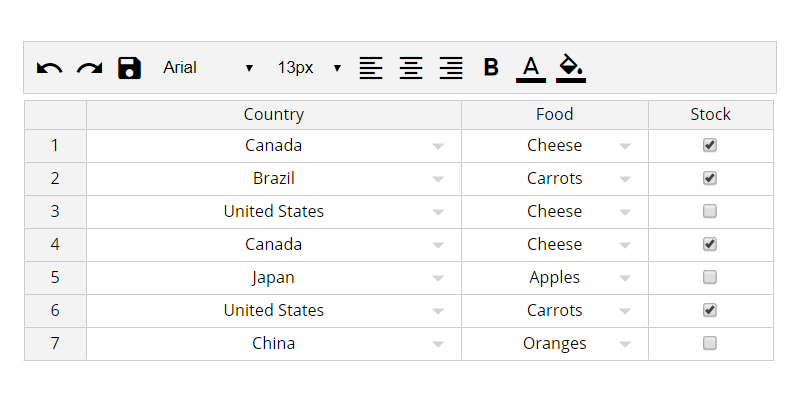Click the redo arrow icon

(x=90, y=68)
